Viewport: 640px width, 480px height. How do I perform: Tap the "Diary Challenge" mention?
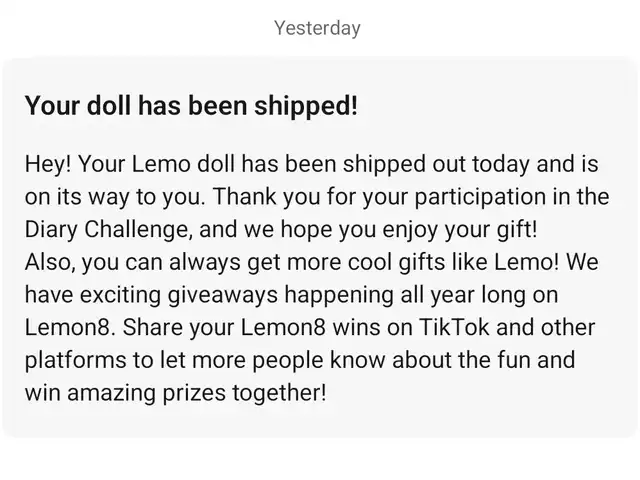pos(108,229)
